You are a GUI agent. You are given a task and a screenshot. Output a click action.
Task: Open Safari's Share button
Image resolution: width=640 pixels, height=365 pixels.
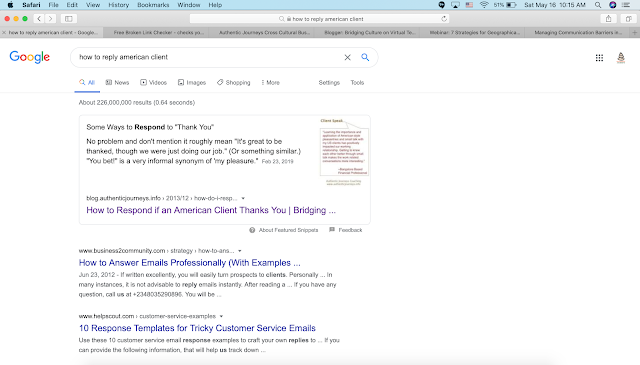point(609,19)
